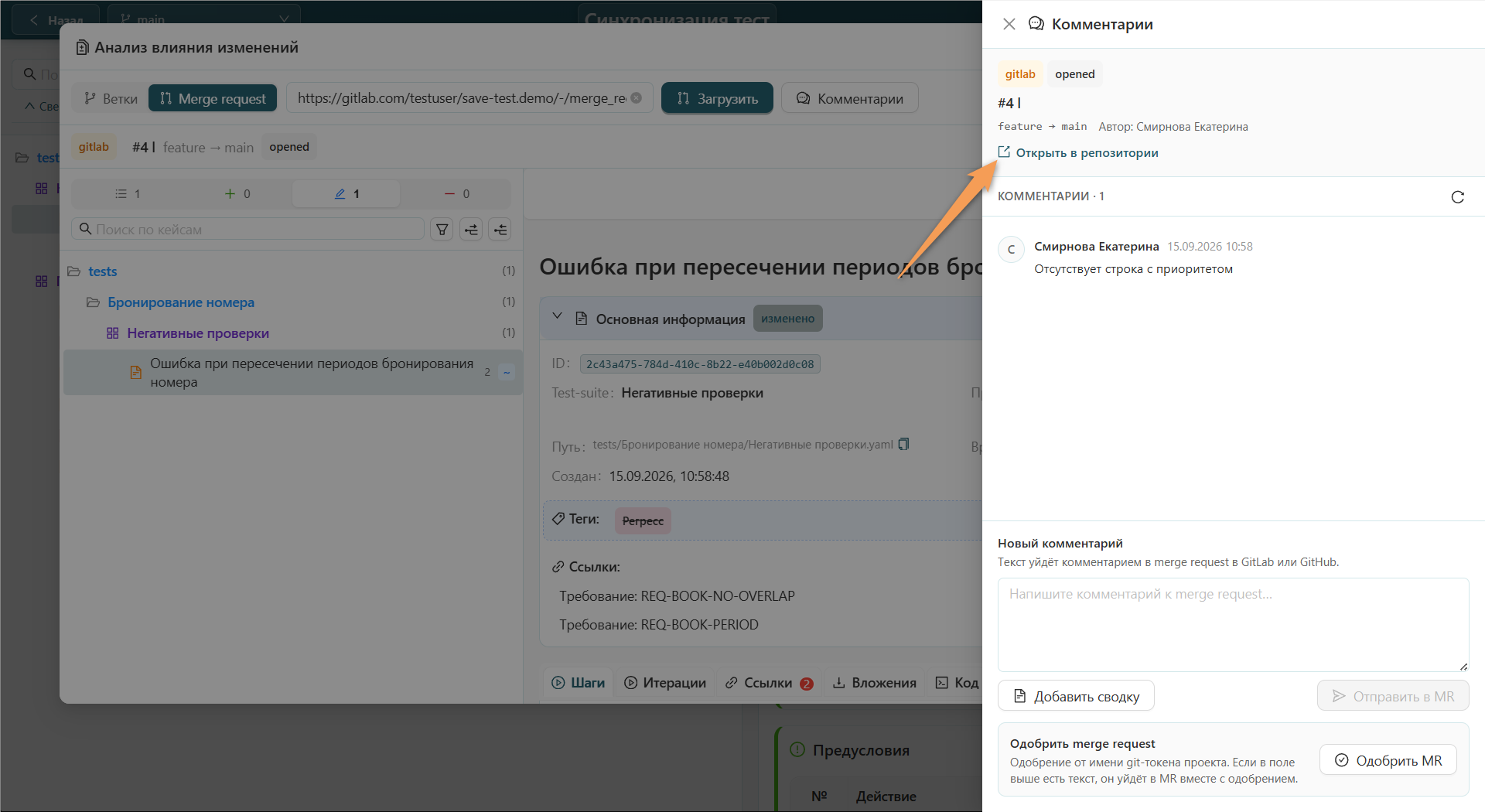This screenshot has height=812, width=1485.
Task: Collapse the Бронирование номера folder
Action: 180,302
